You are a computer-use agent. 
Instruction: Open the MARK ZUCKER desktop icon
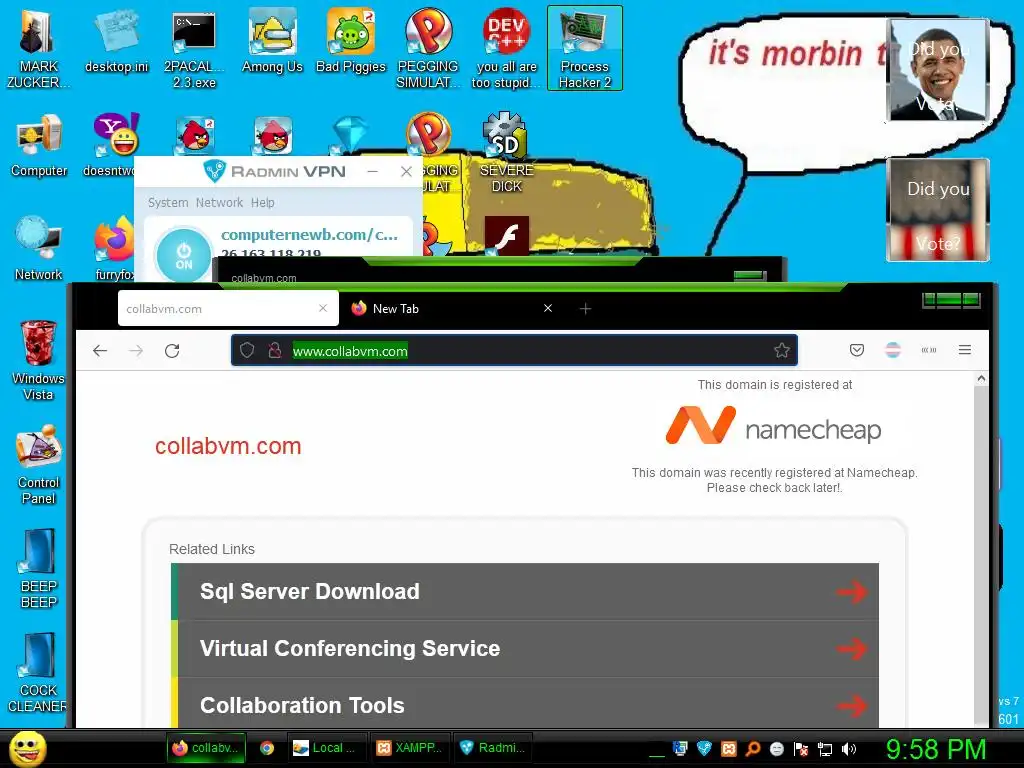click(38, 48)
